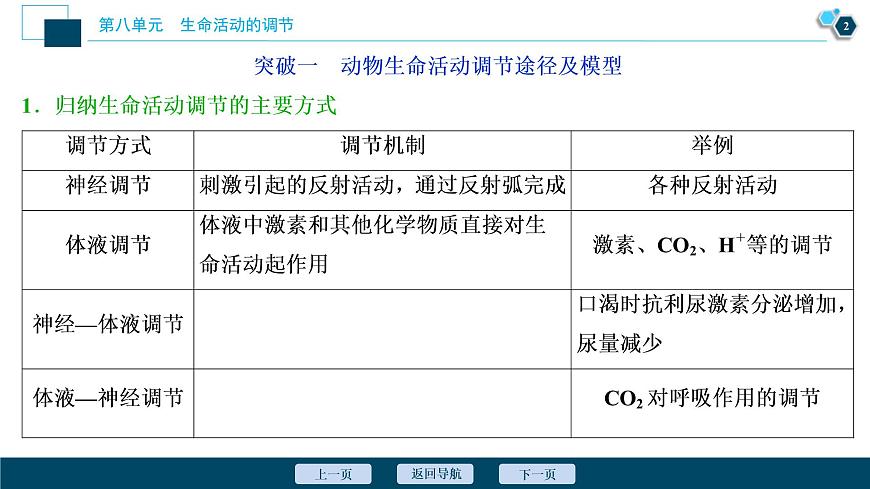This screenshot has width=870, height=489.
Task: Click the 神经—体液调节 row label
Action: point(107,324)
